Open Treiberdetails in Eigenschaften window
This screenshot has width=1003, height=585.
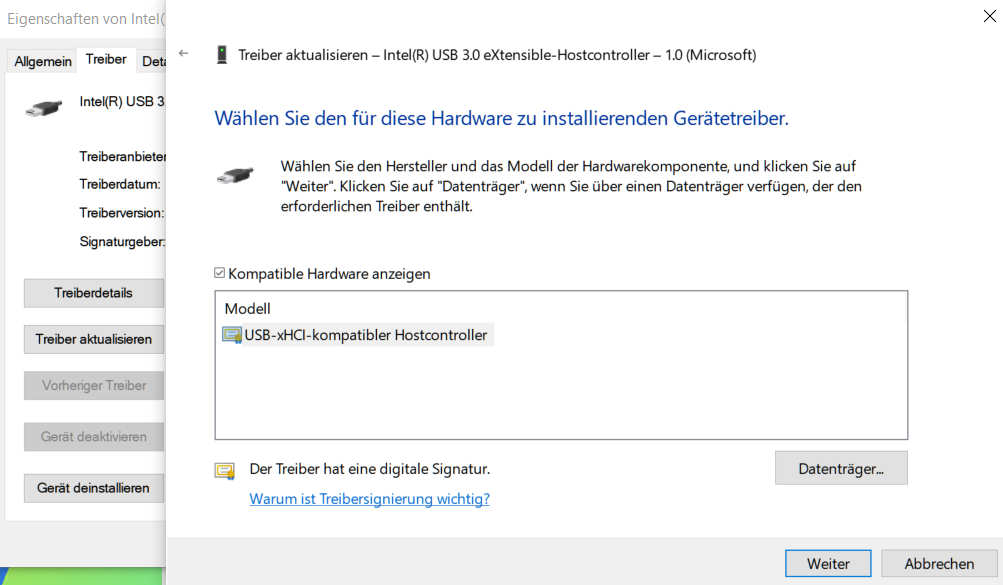coord(93,293)
